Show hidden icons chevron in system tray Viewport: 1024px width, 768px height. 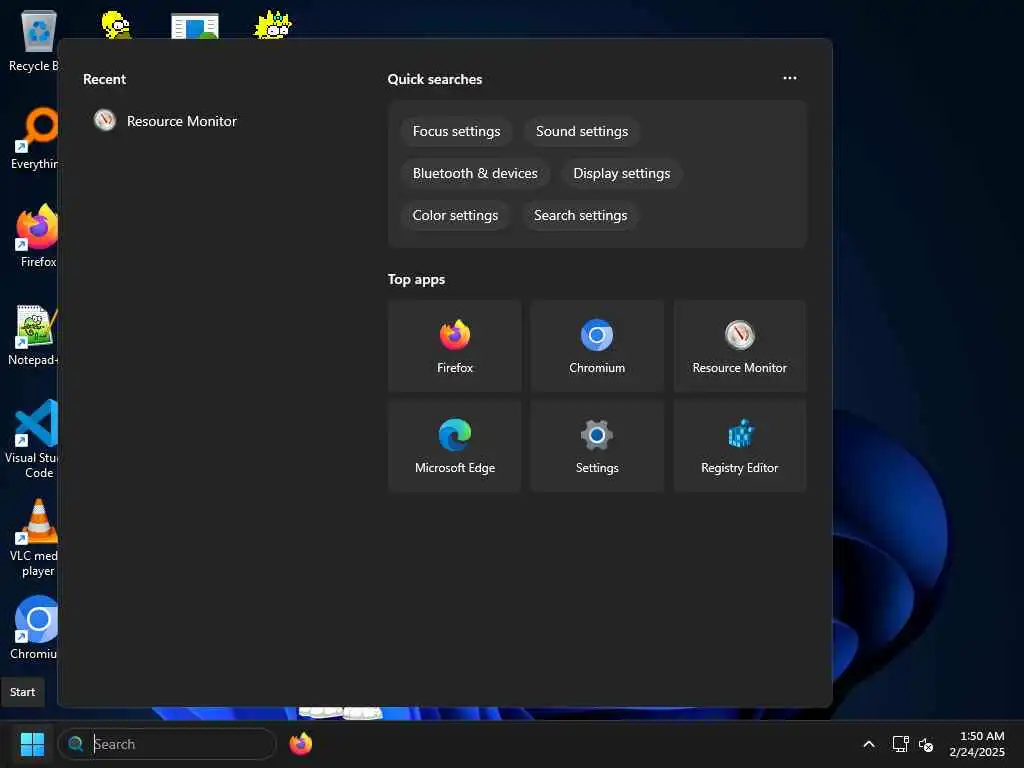coord(869,744)
